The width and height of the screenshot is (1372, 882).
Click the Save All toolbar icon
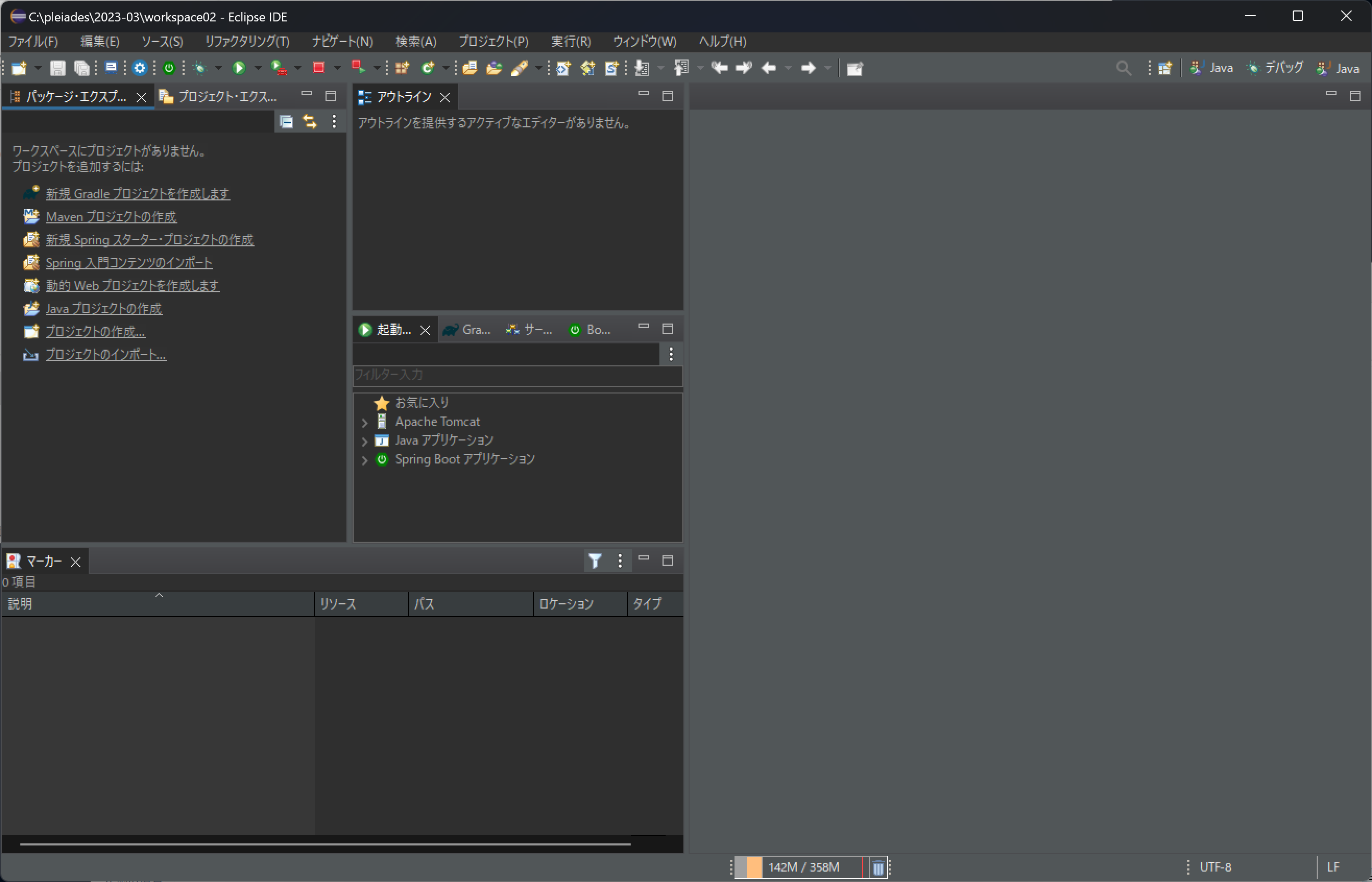82,68
